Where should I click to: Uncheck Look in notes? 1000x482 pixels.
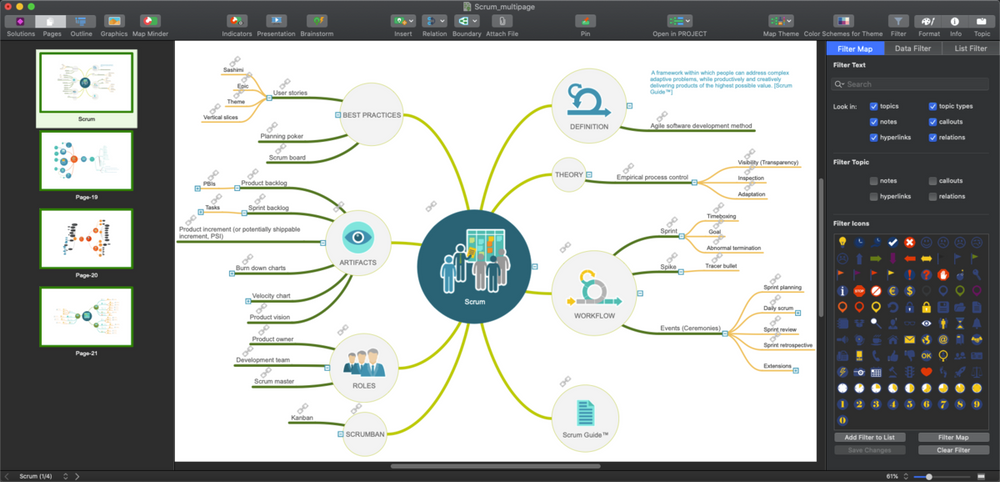874,121
